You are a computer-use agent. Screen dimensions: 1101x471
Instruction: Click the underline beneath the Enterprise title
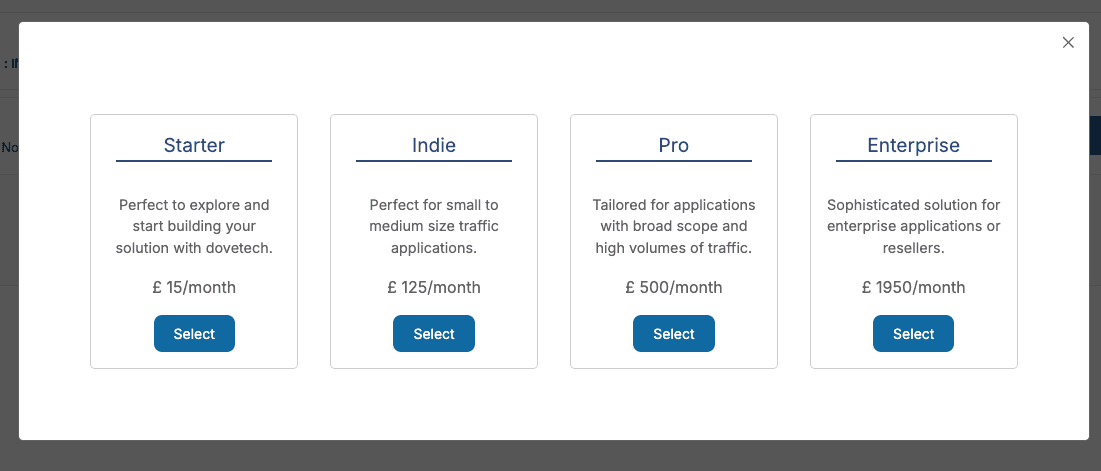(x=913, y=161)
